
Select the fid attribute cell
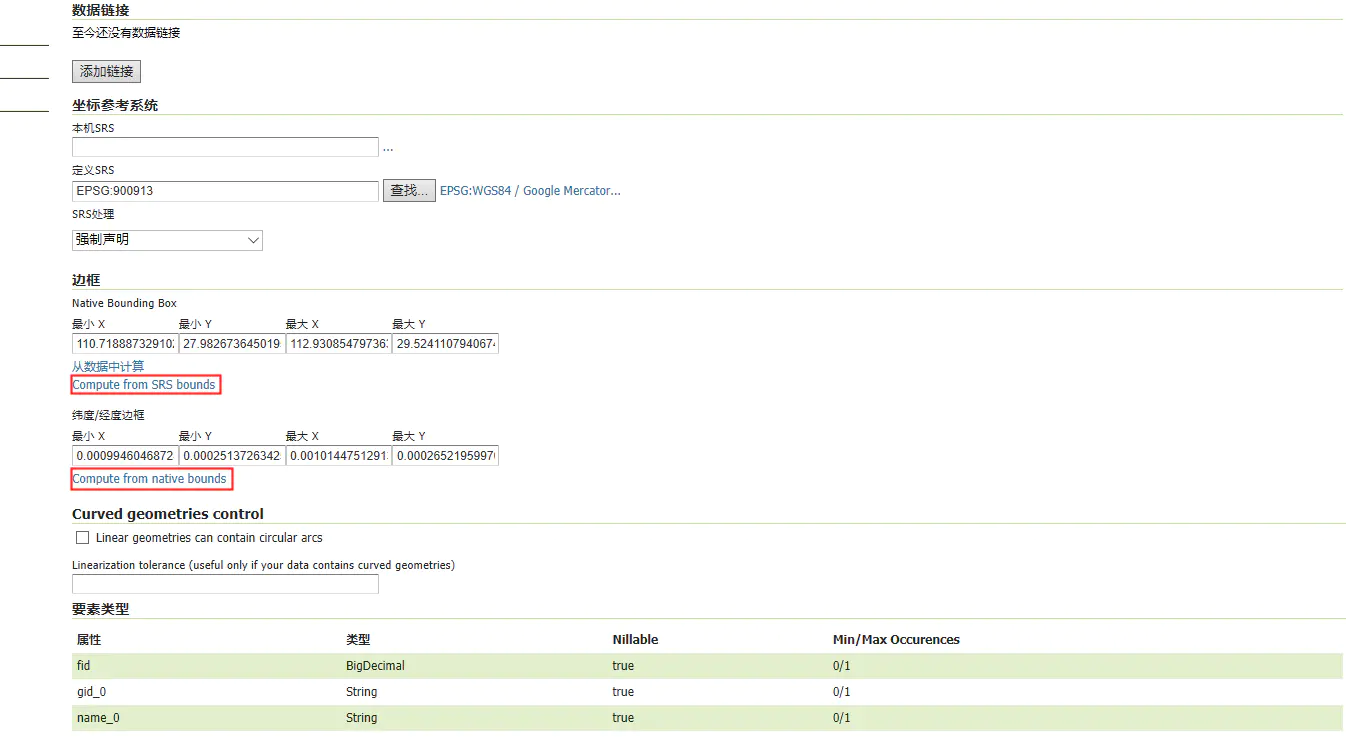84,665
